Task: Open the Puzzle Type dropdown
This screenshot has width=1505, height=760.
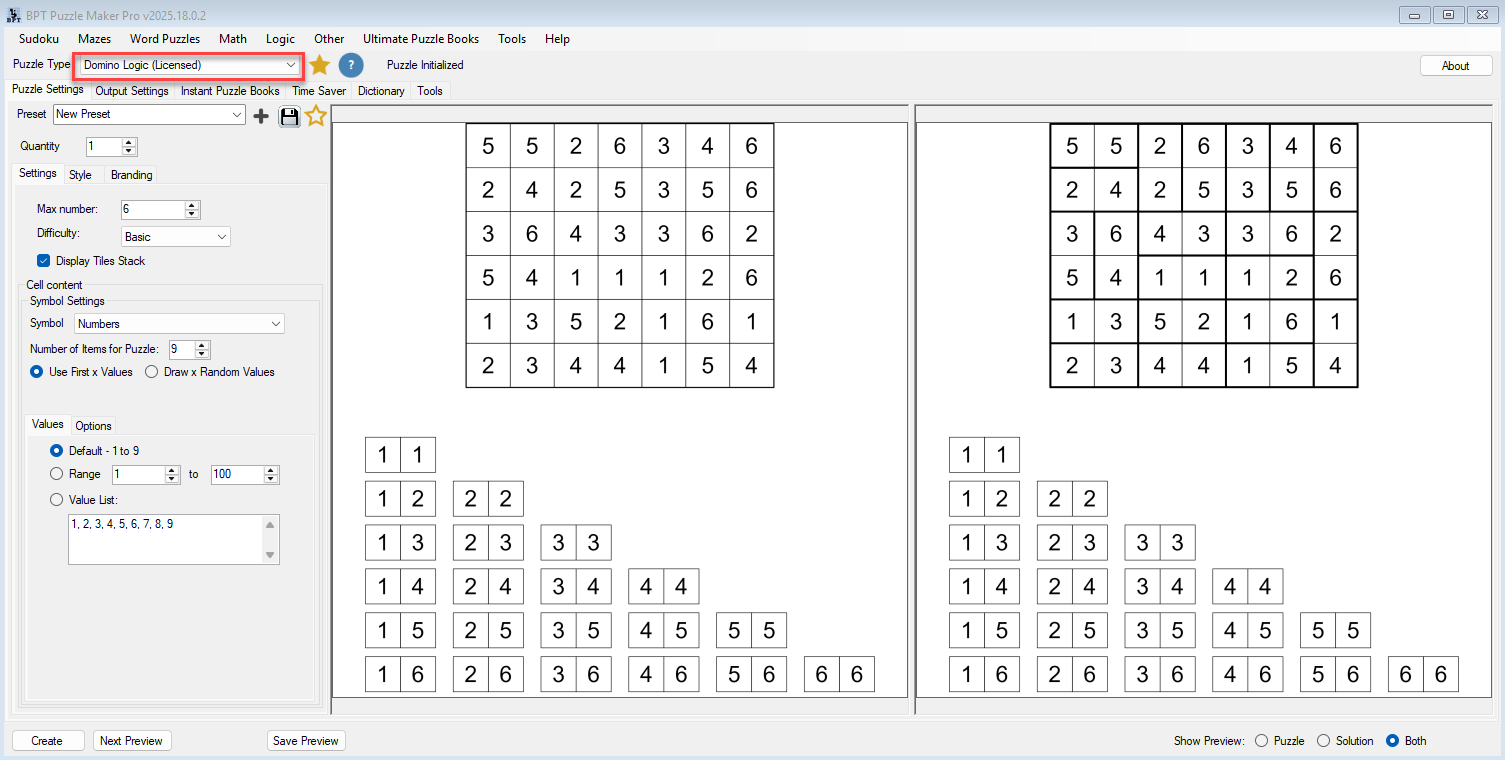Action: pyautogui.click(x=290, y=65)
